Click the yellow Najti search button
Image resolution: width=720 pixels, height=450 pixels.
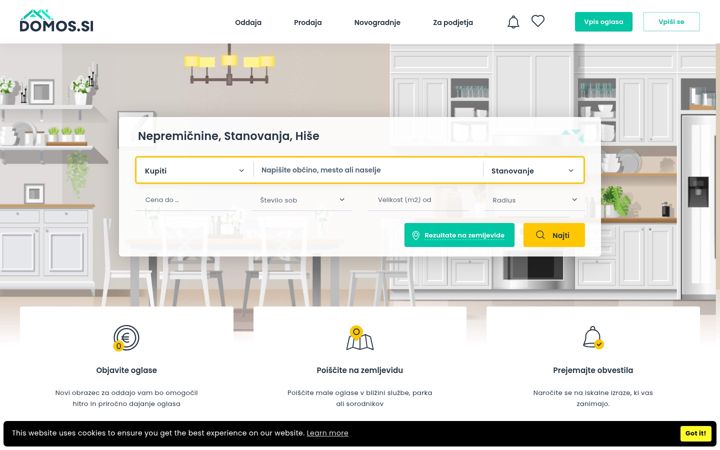[x=554, y=235]
